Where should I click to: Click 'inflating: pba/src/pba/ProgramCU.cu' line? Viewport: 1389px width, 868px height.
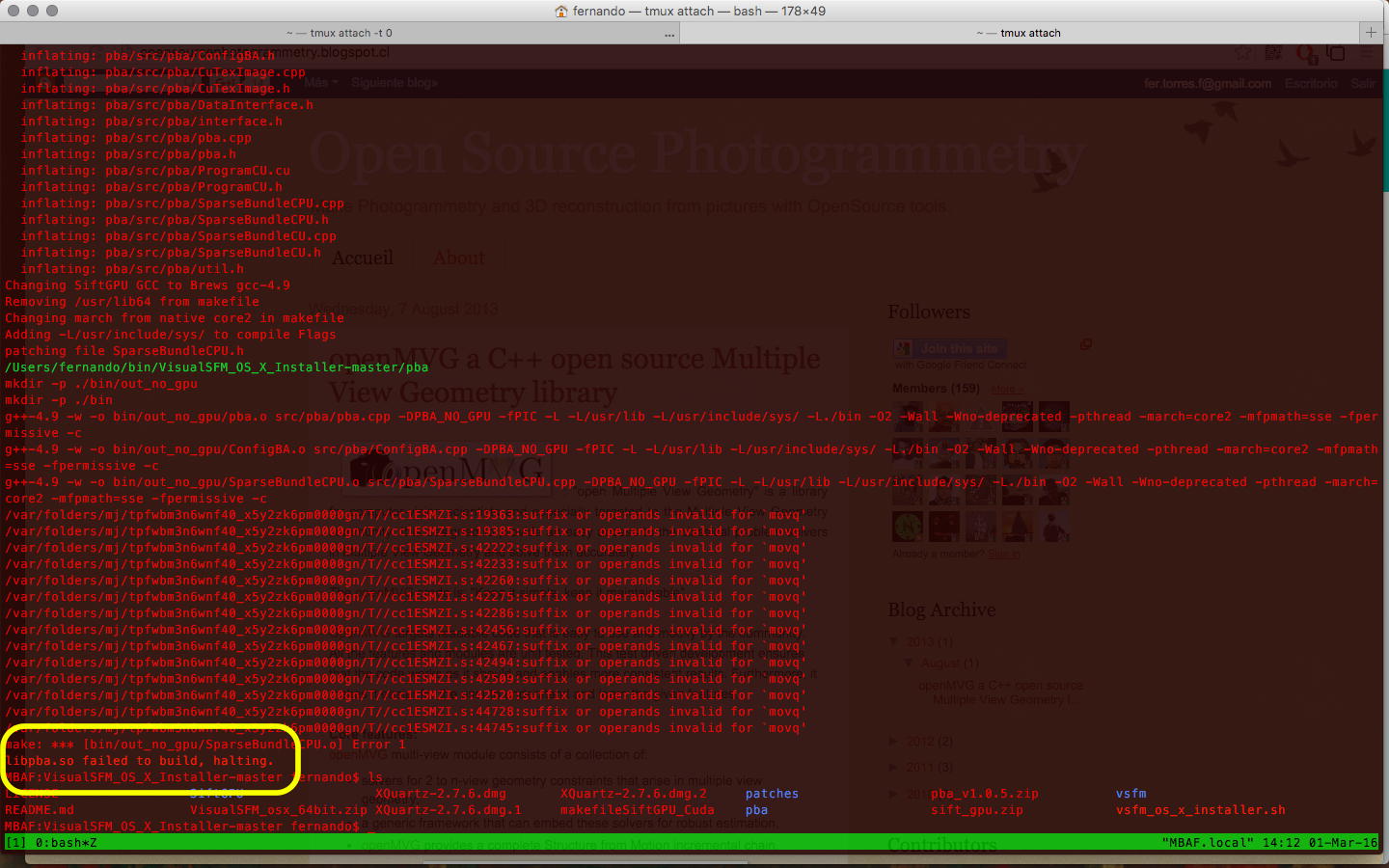click(x=154, y=171)
